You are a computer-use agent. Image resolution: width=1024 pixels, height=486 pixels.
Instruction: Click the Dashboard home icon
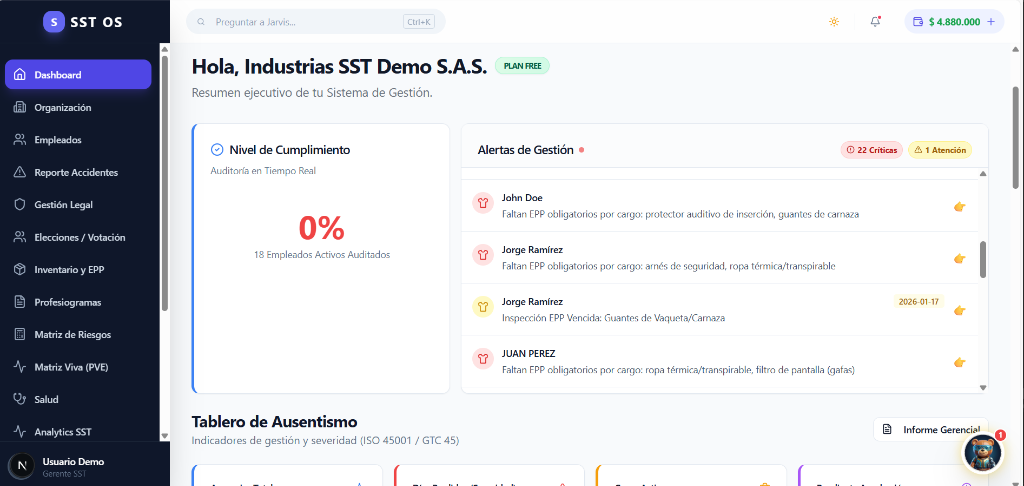tap(20, 74)
